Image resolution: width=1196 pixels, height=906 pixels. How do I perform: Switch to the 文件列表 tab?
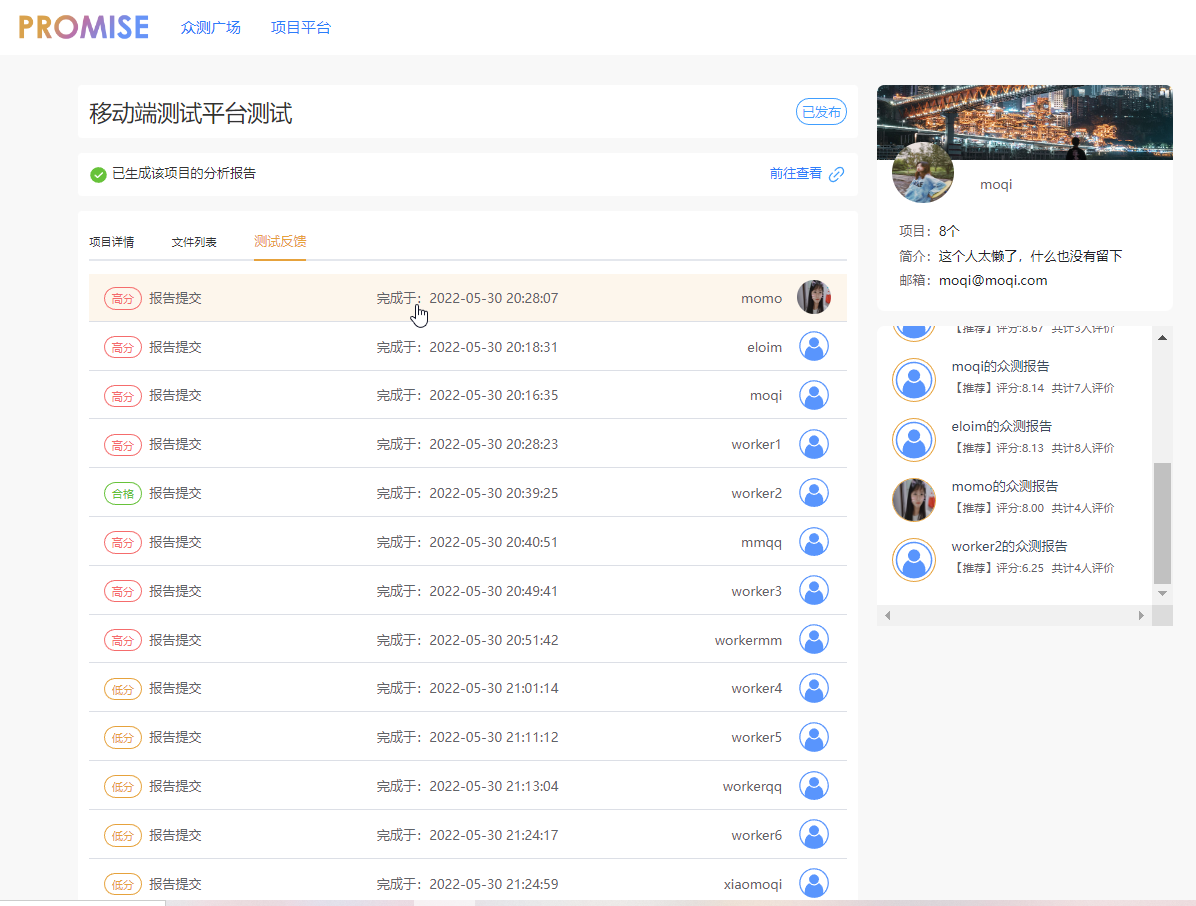point(194,242)
